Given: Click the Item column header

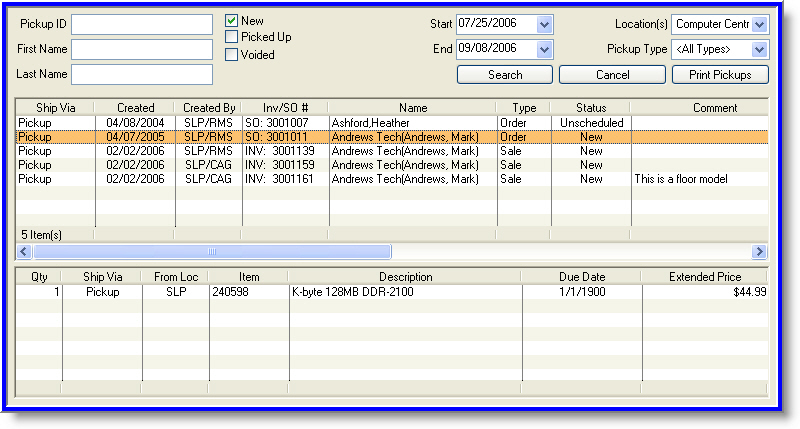Looking at the screenshot, I should click(249, 276).
